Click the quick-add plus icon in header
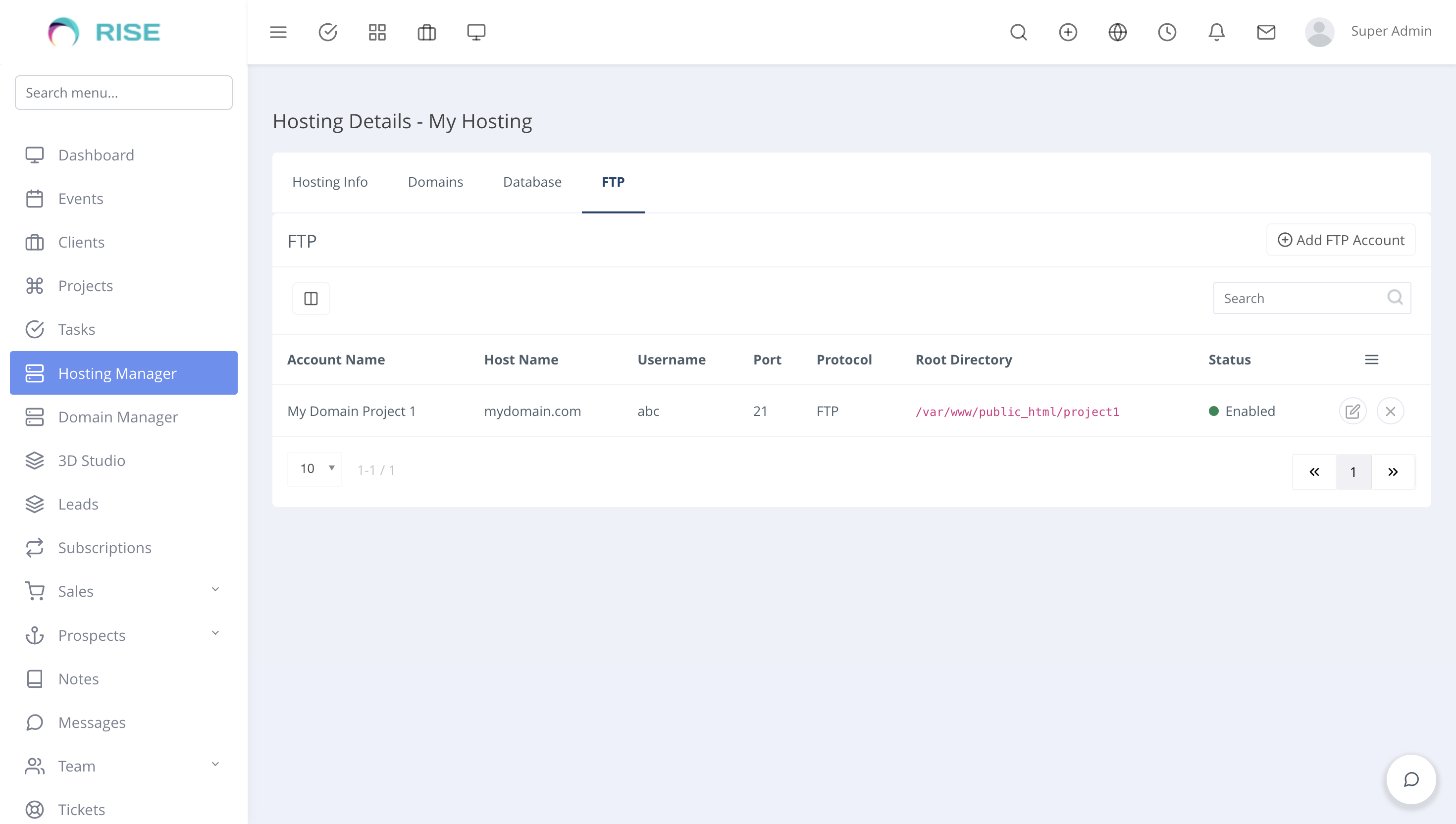The image size is (1456, 824). coord(1068,32)
